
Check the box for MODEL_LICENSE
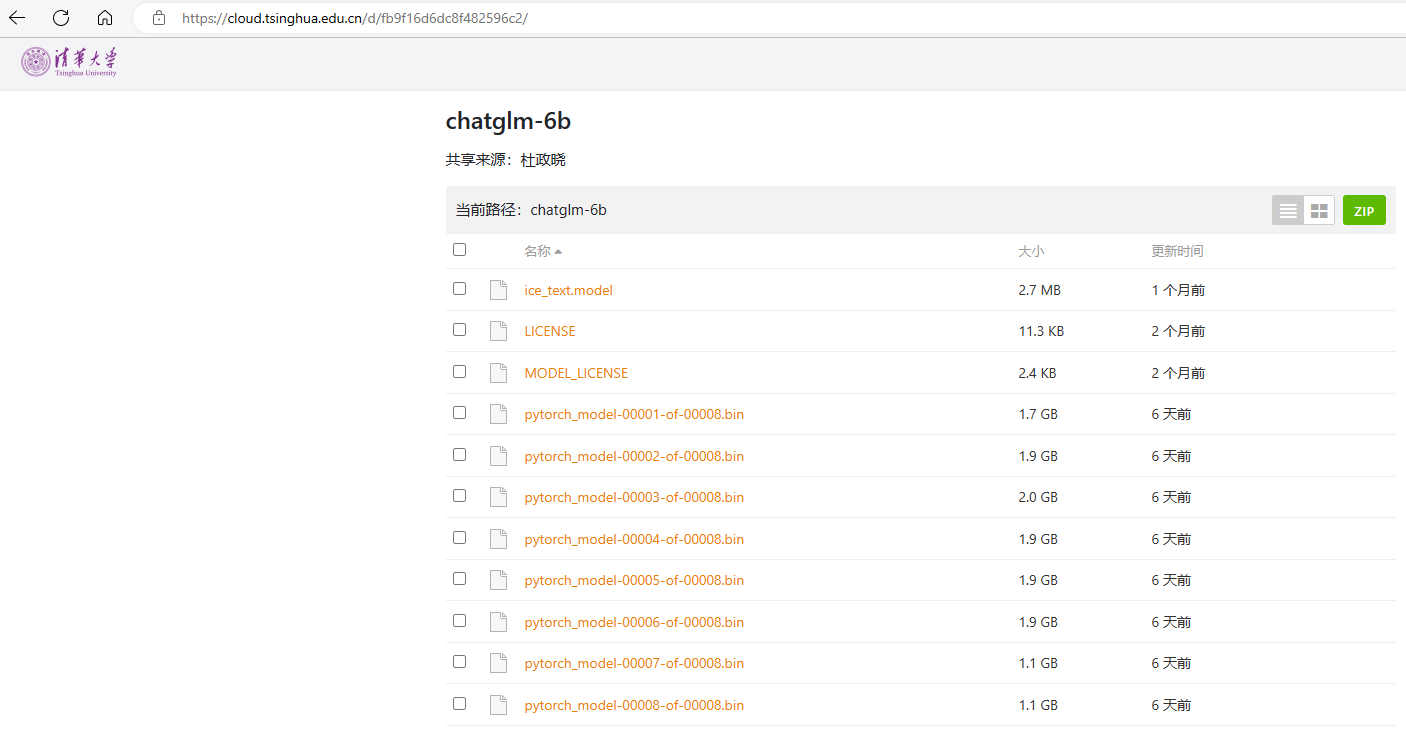pyautogui.click(x=459, y=371)
